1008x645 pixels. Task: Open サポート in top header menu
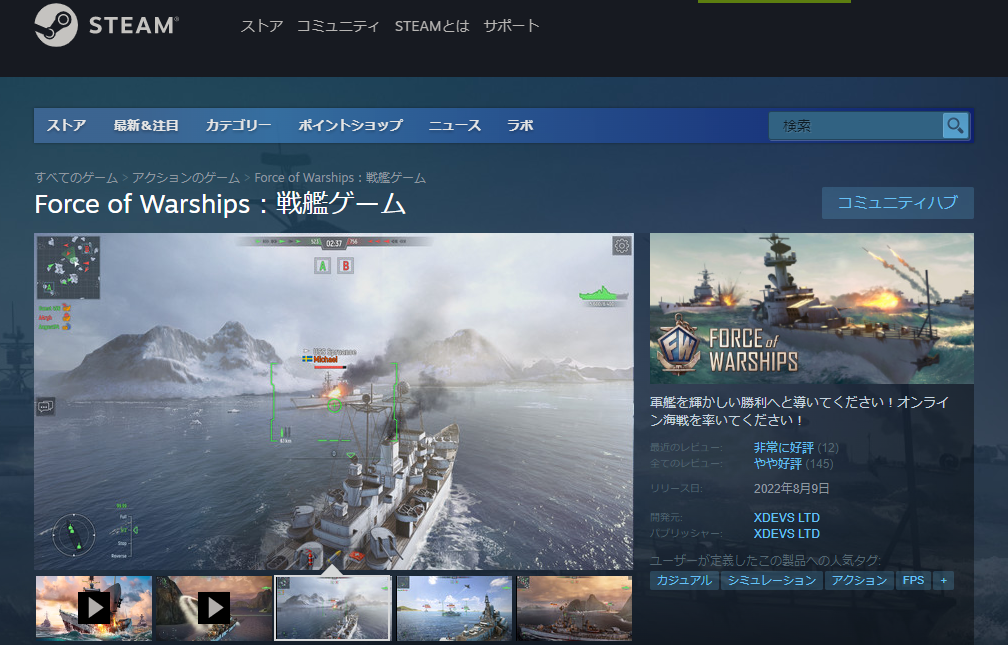tap(511, 26)
